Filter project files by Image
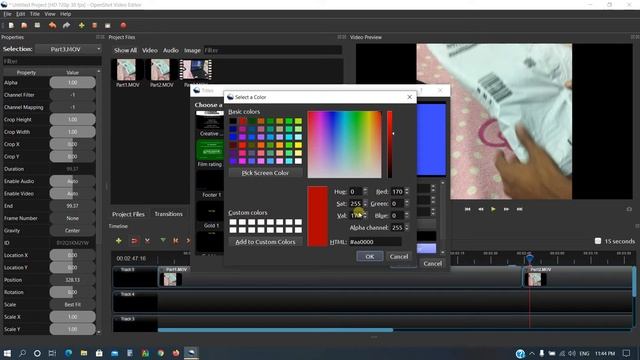The width and height of the screenshot is (640, 360). (192, 50)
